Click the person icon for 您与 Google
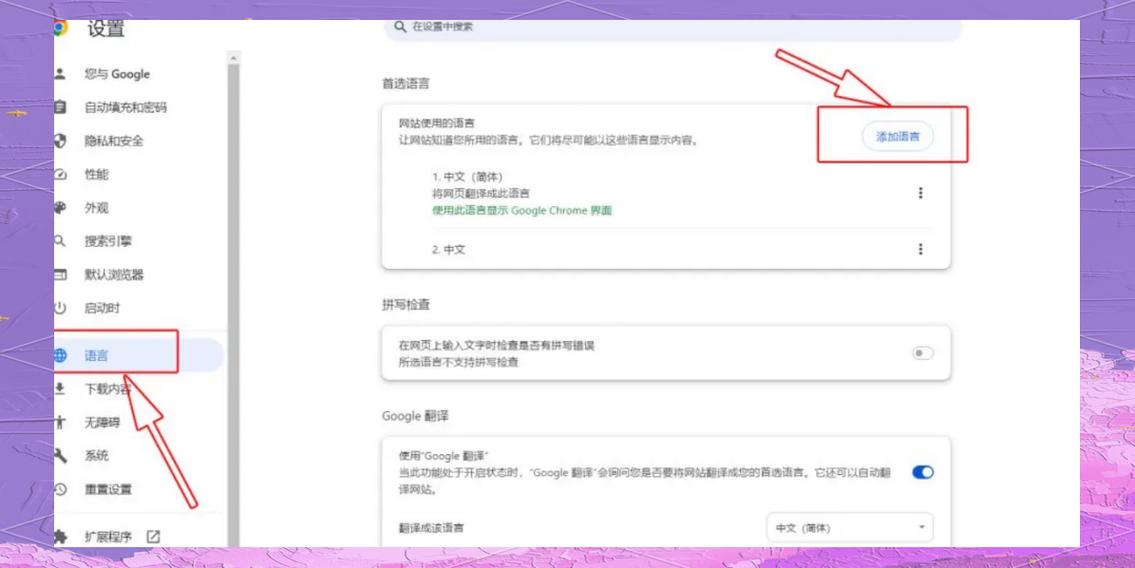Screen dimensions: 1135x568 60,74
